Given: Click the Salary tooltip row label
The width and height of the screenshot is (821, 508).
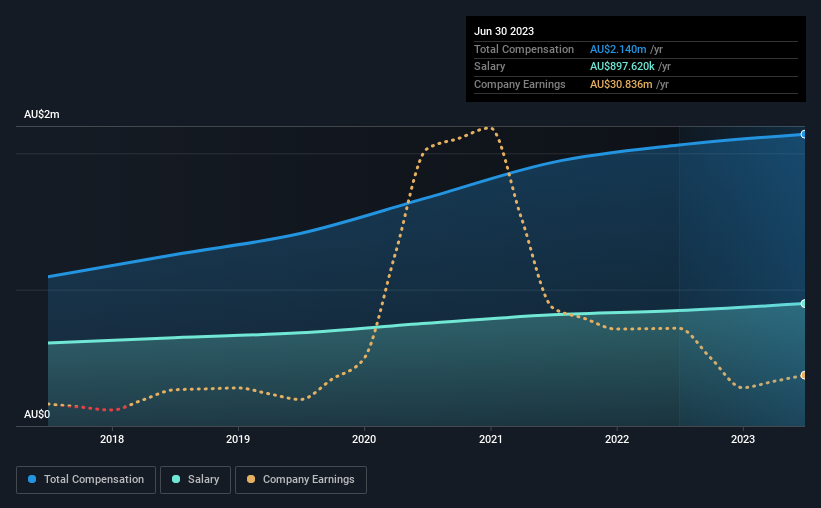Looking at the screenshot, I should [490, 67].
